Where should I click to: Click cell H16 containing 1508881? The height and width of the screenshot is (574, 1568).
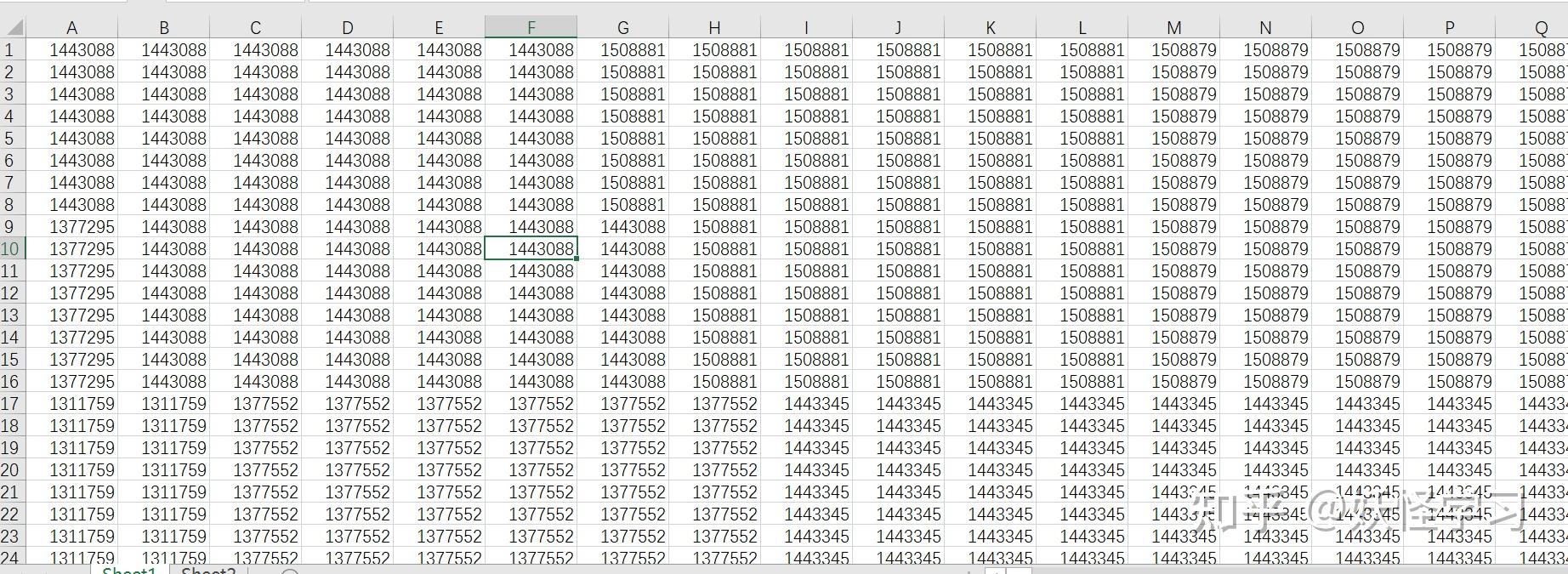pos(714,382)
